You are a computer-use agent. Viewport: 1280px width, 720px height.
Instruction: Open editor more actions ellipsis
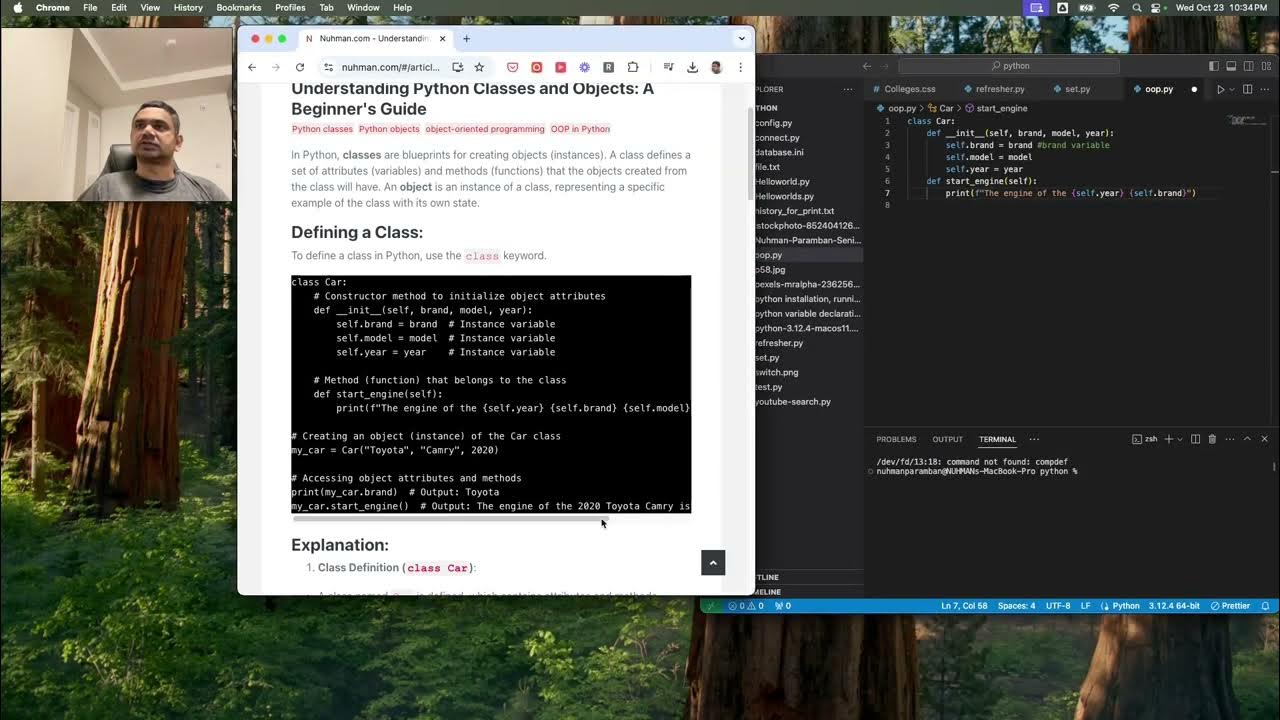(x=1263, y=89)
